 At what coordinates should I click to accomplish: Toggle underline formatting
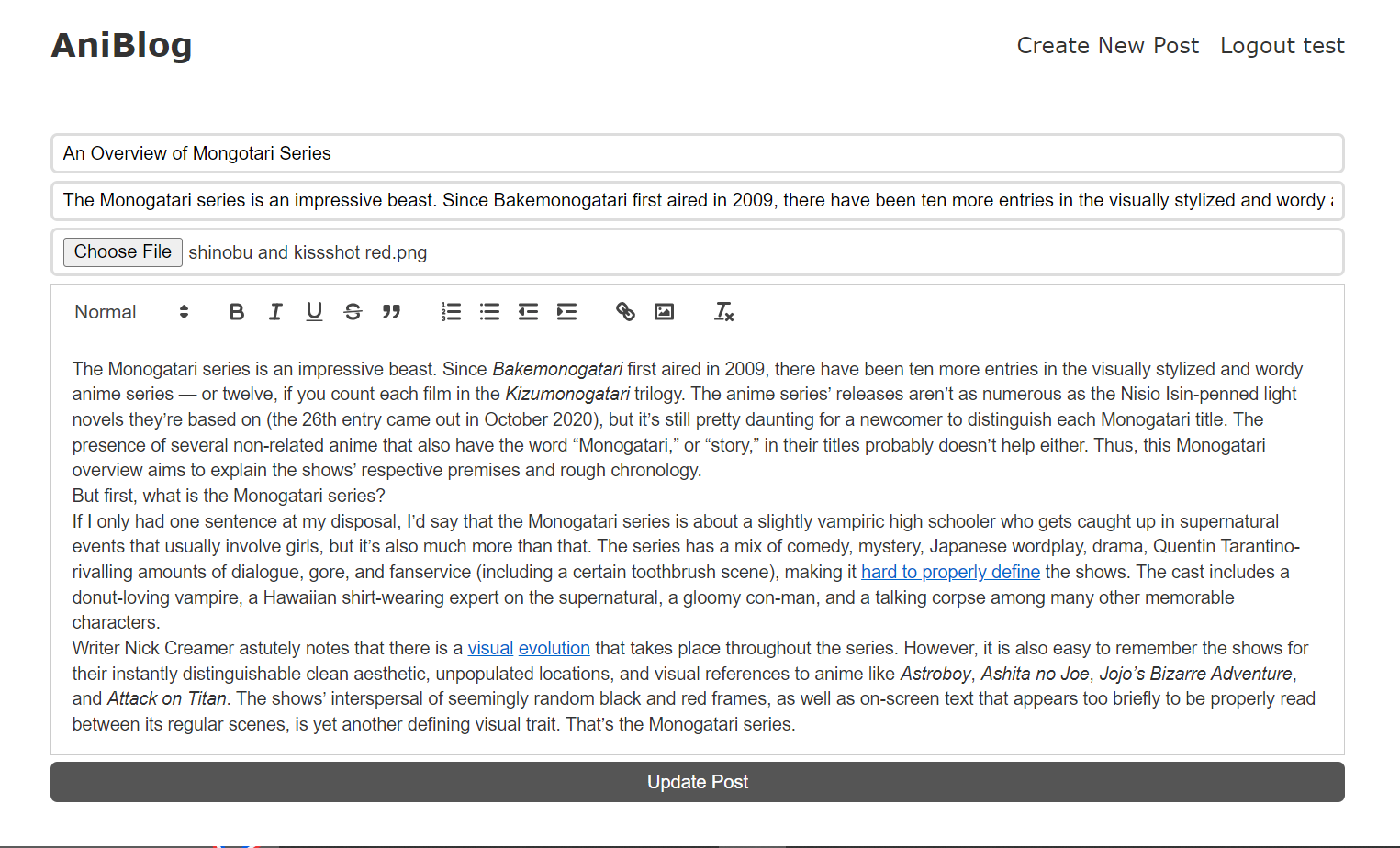click(x=314, y=312)
